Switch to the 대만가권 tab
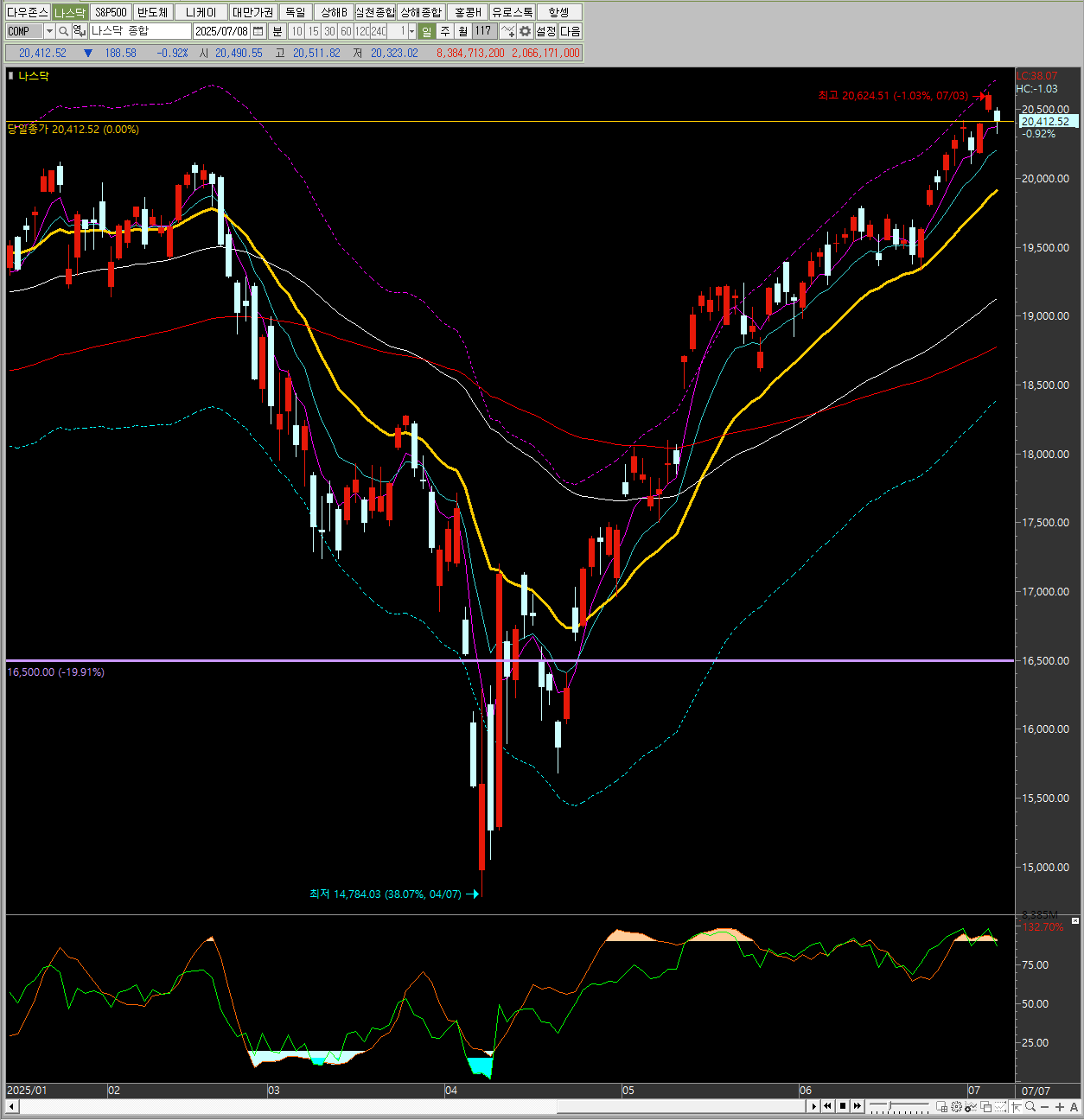The image size is (1084, 1120). click(x=252, y=12)
